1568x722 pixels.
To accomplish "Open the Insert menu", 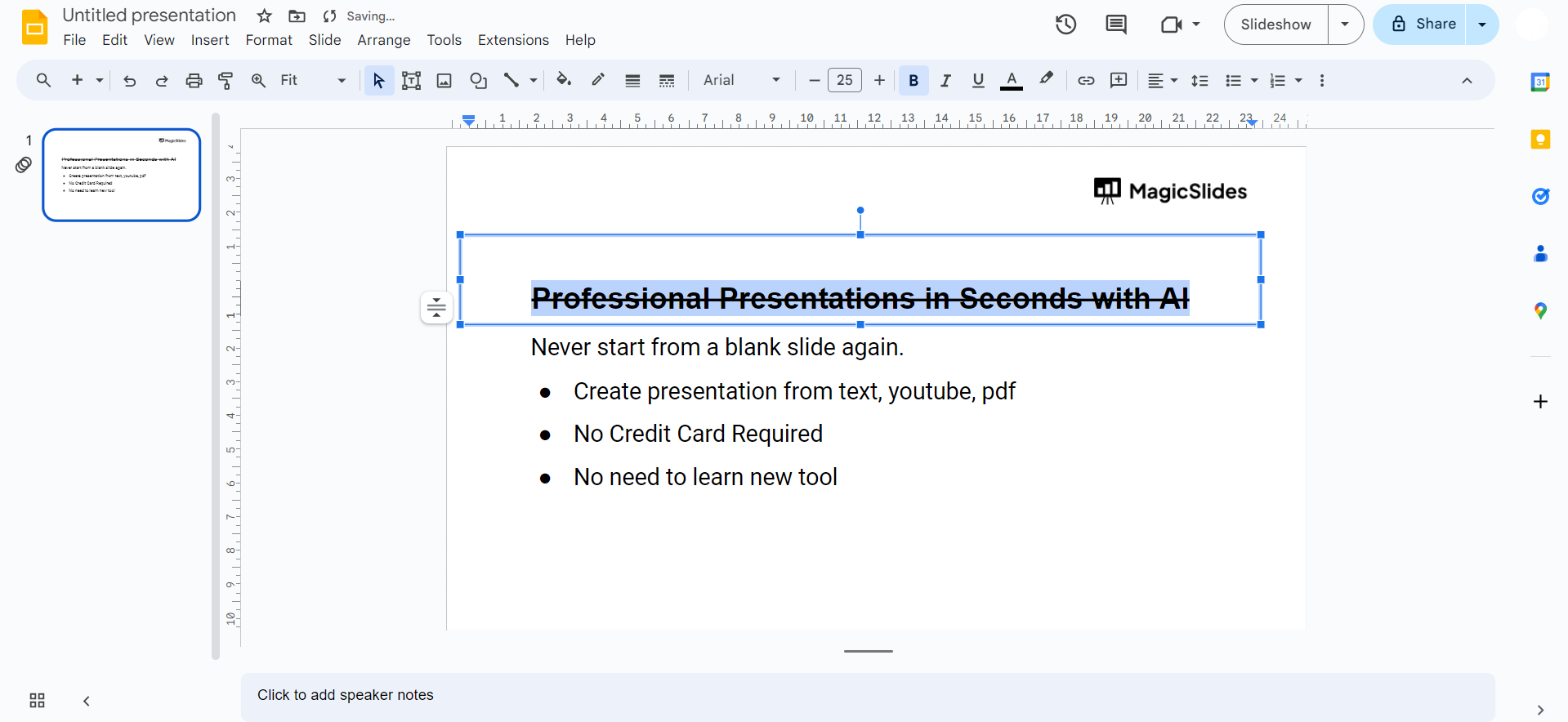I will click(x=210, y=40).
